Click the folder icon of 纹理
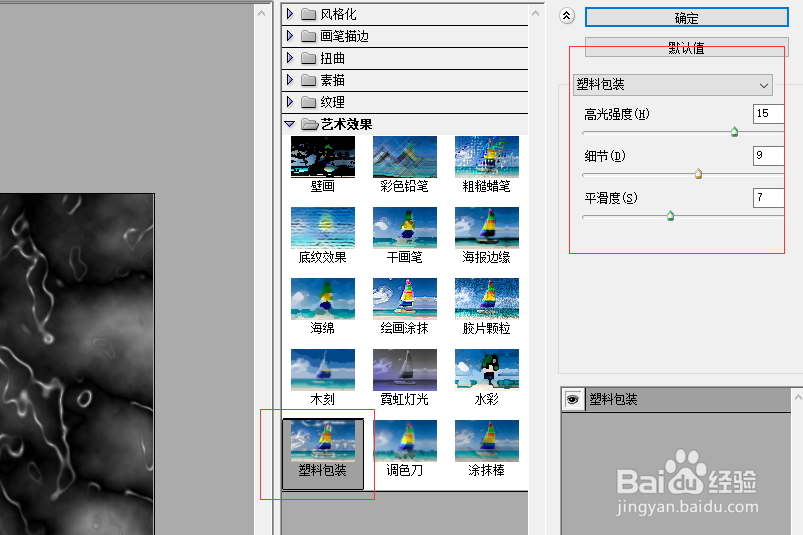Viewport: 803px width, 535px height. tap(308, 102)
